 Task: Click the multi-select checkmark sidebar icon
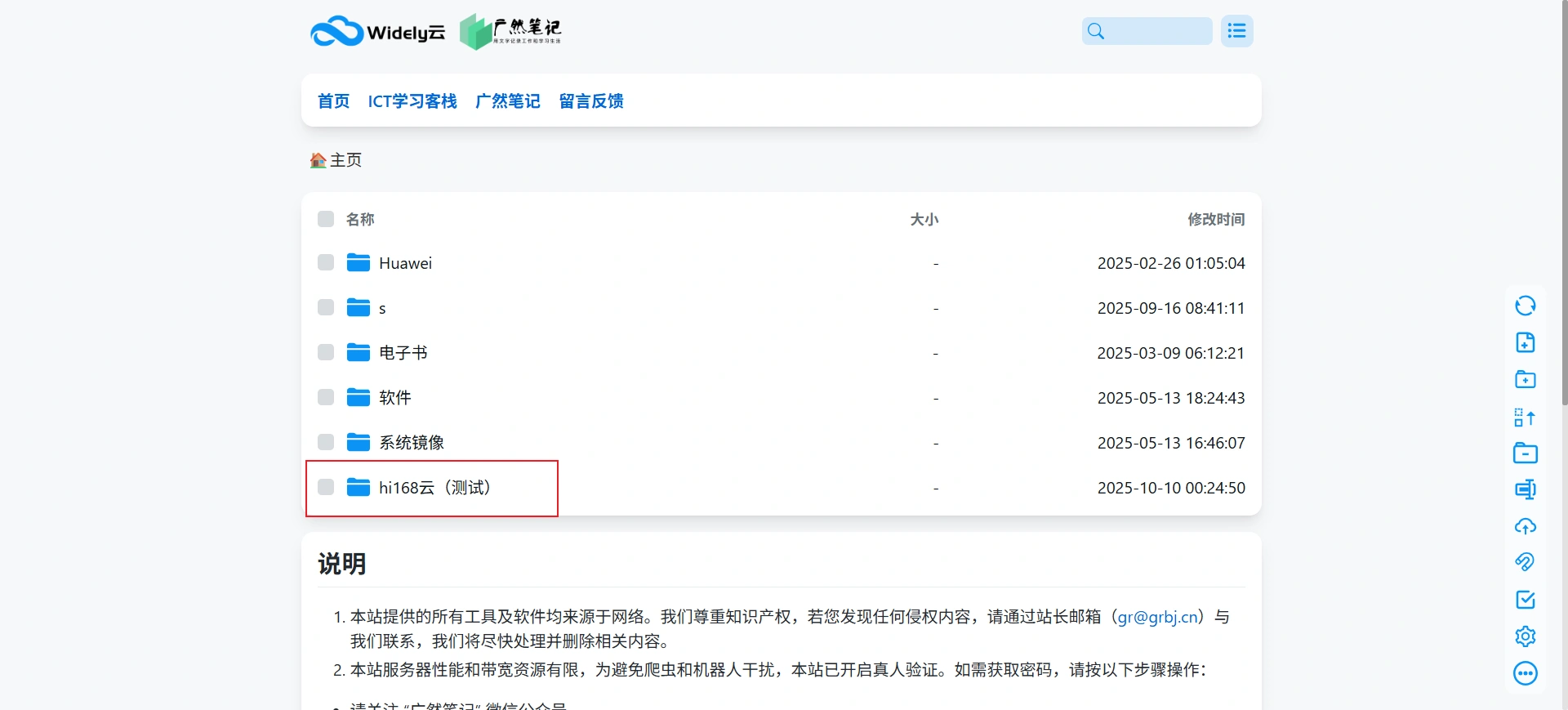coord(1525,600)
